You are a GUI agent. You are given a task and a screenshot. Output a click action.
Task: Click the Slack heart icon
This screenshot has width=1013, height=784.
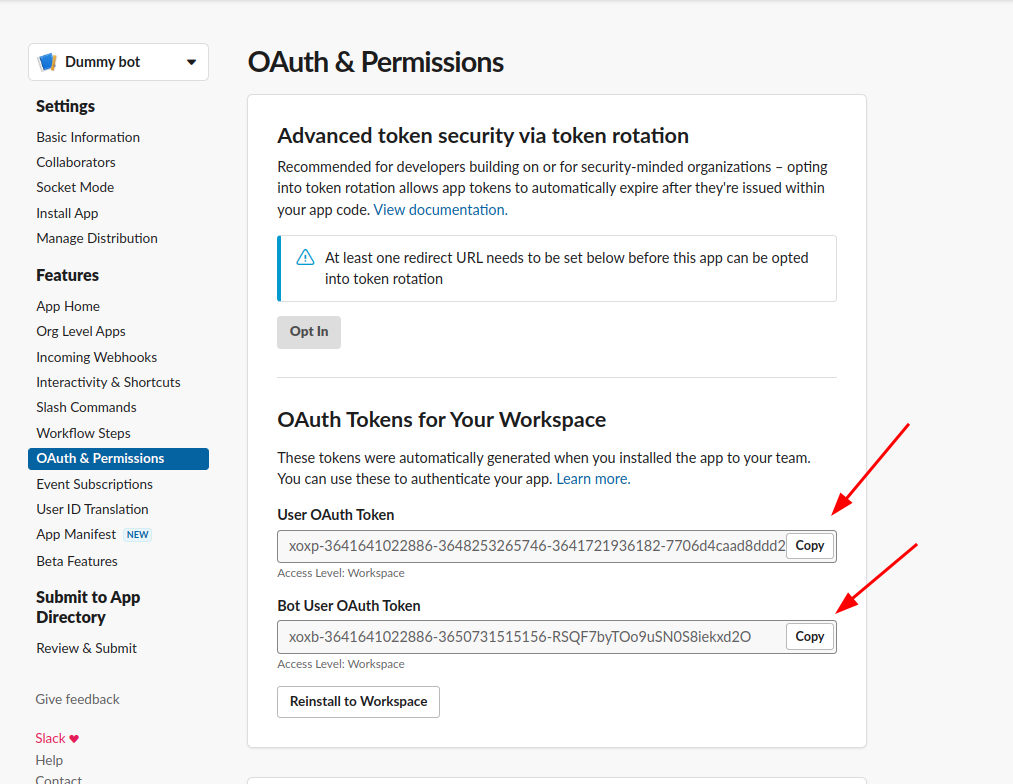point(74,739)
